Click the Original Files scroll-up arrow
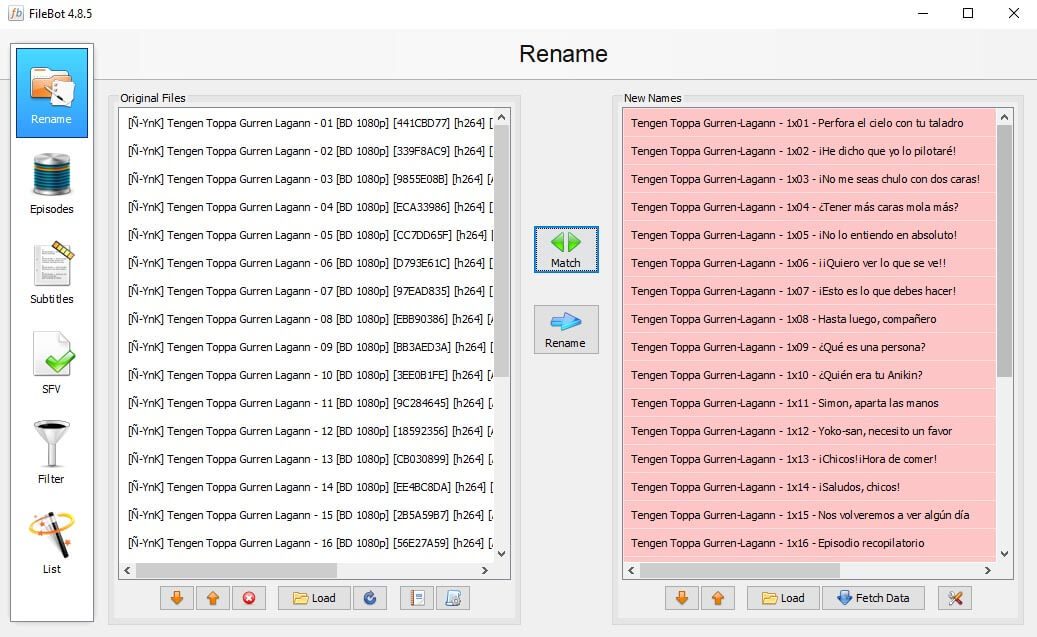The height and width of the screenshot is (637, 1037). [x=502, y=118]
